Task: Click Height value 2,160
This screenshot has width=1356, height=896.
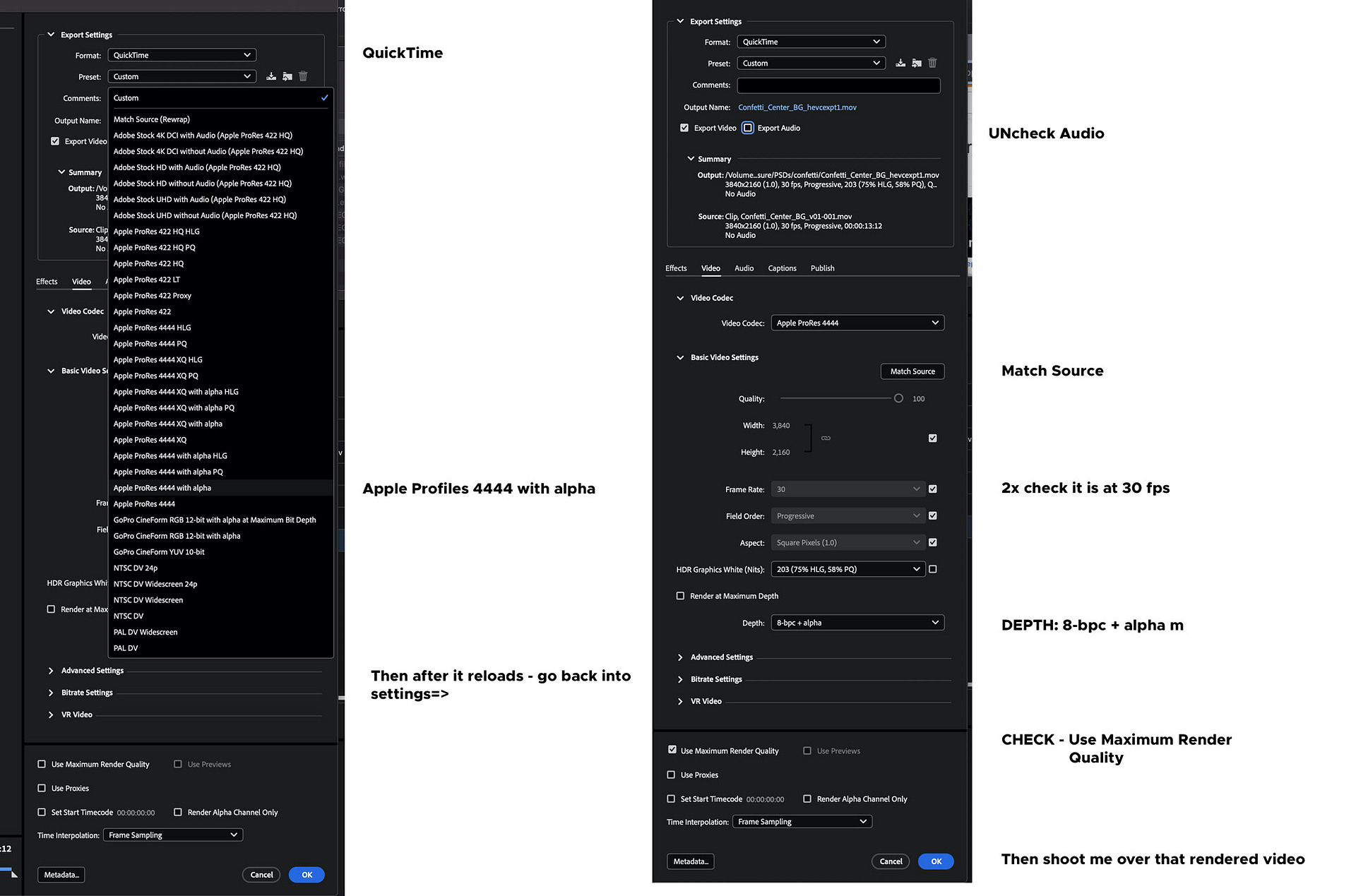Action: [x=781, y=453]
